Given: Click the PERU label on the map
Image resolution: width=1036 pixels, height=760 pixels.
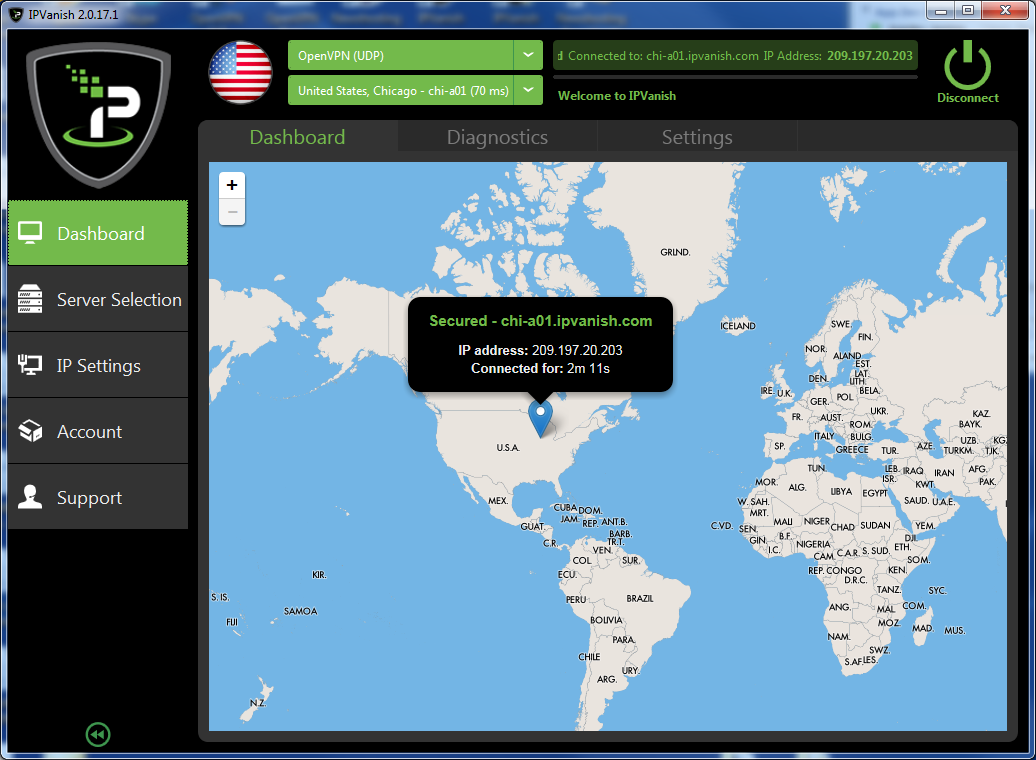Looking at the screenshot, I should tap(576, 599).
